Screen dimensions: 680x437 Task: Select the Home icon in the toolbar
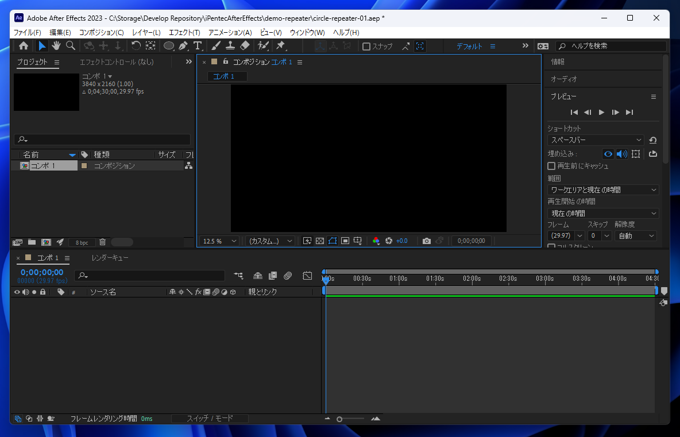[24, 46]
